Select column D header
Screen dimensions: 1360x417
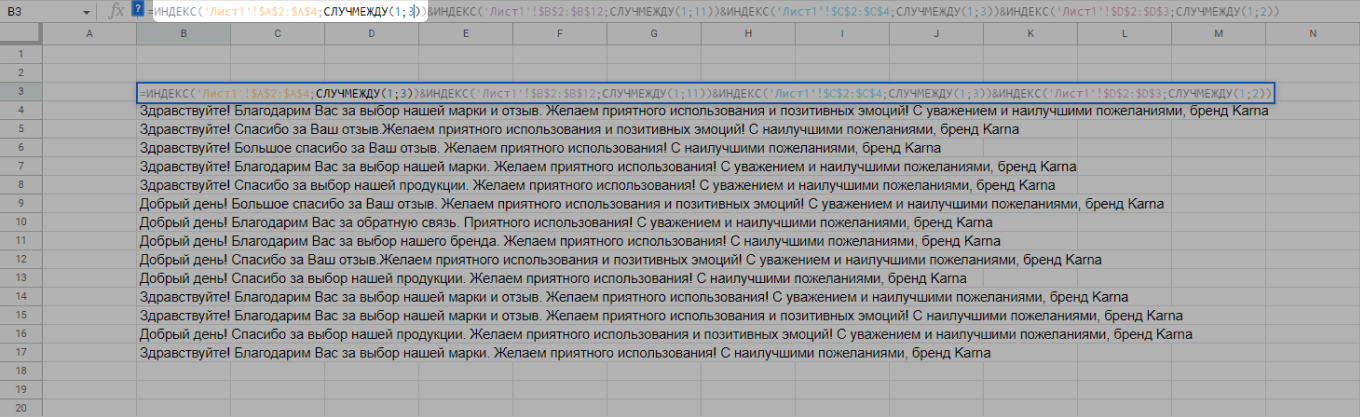point(371,35)
